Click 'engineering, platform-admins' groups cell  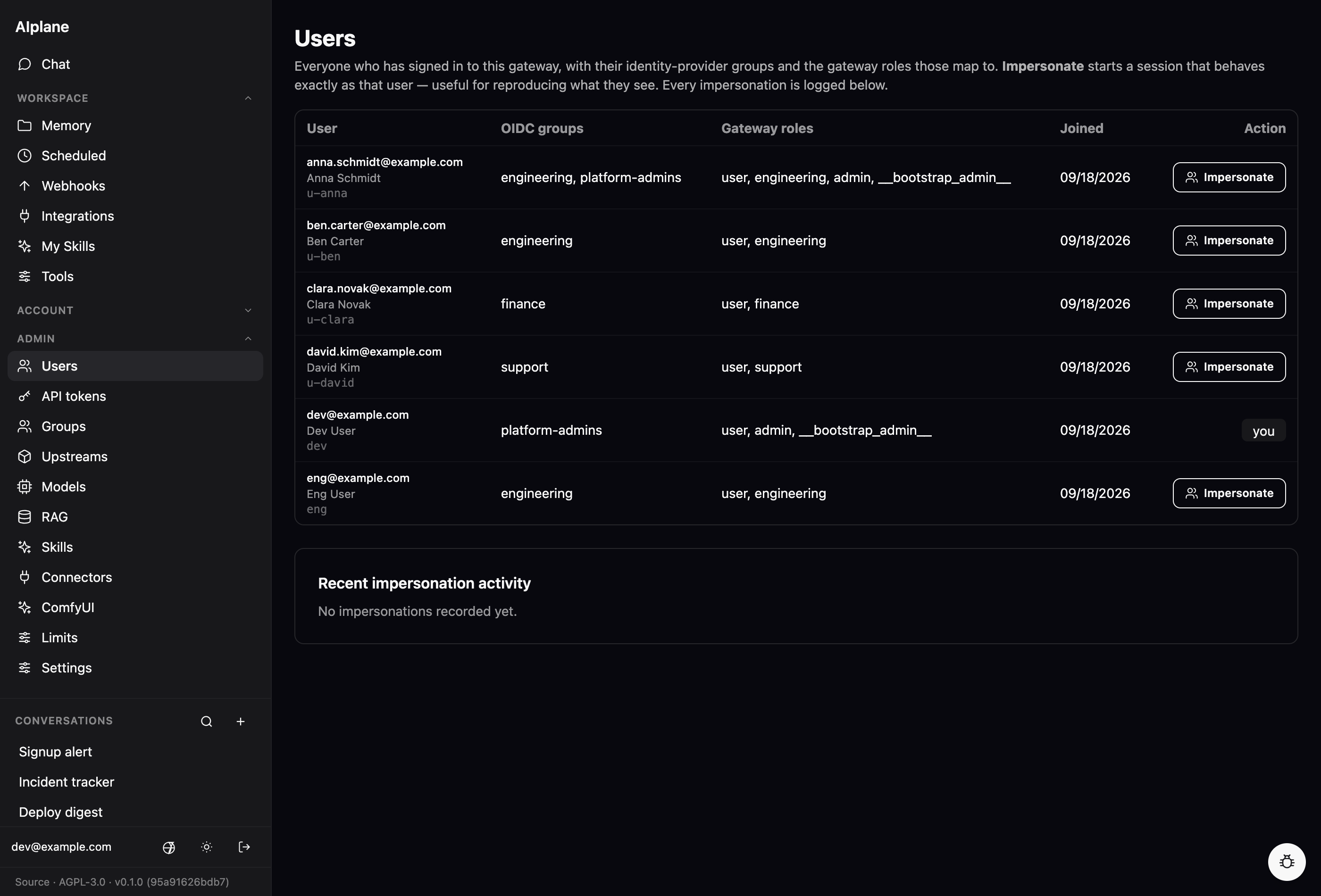[x=591, y=177]
